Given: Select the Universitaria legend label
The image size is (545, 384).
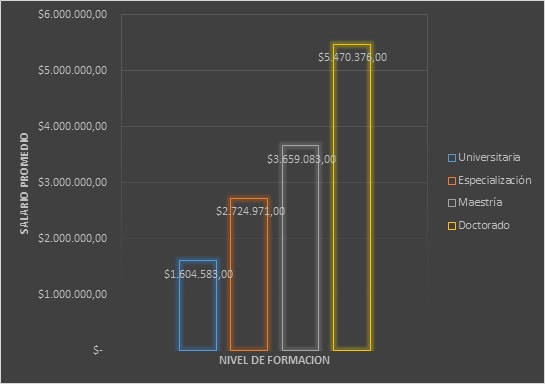Looking at the screenshot, I should pos(489,157).
